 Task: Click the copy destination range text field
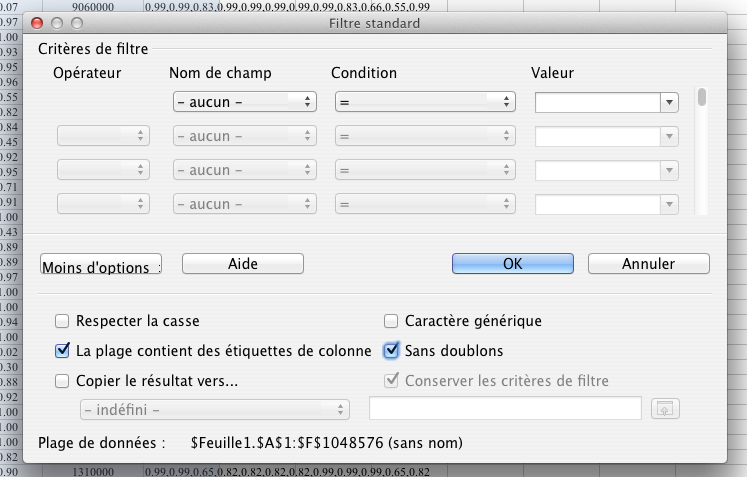(505, 409)
